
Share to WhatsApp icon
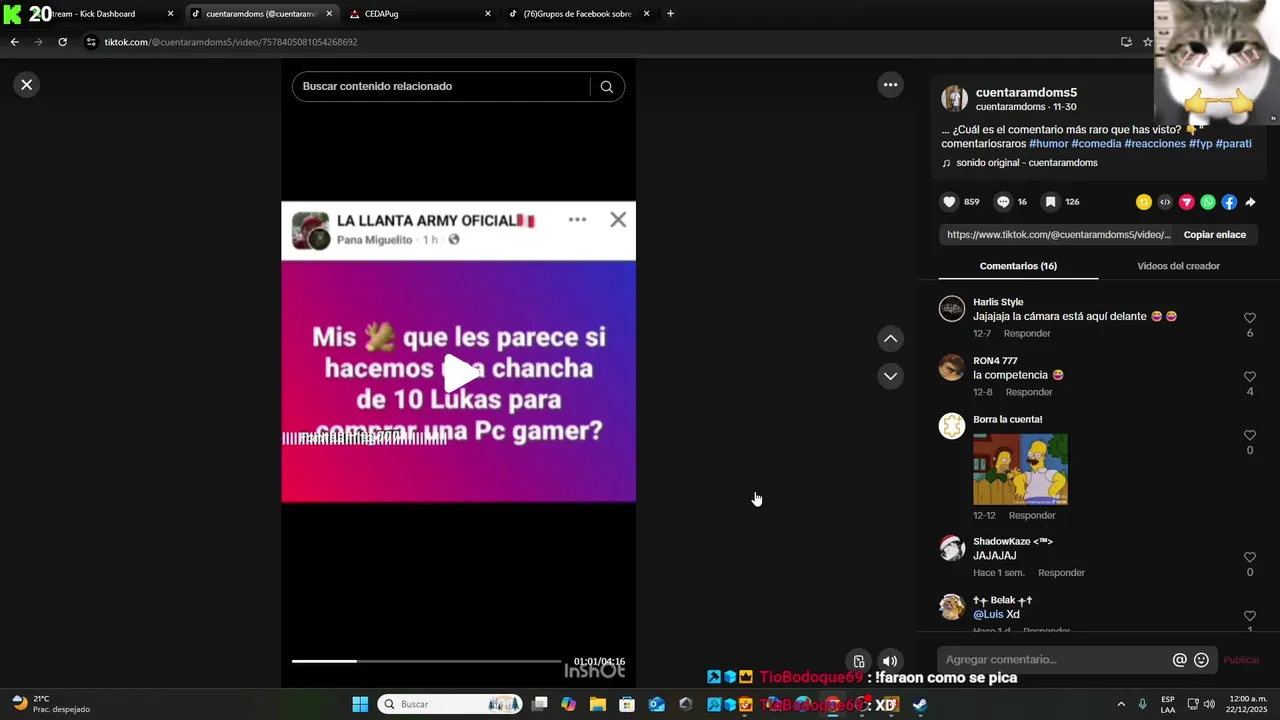pos(1208,202)
